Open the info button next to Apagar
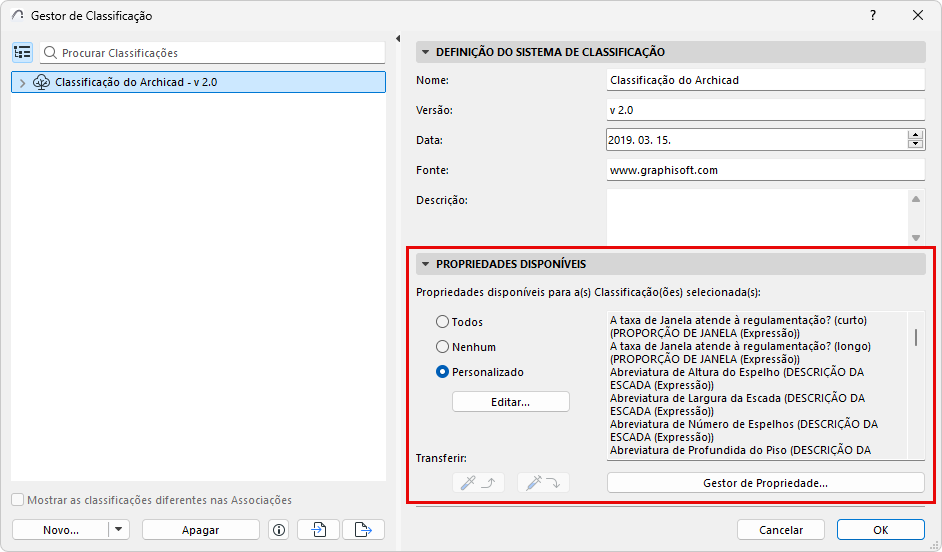 point(279,530)
